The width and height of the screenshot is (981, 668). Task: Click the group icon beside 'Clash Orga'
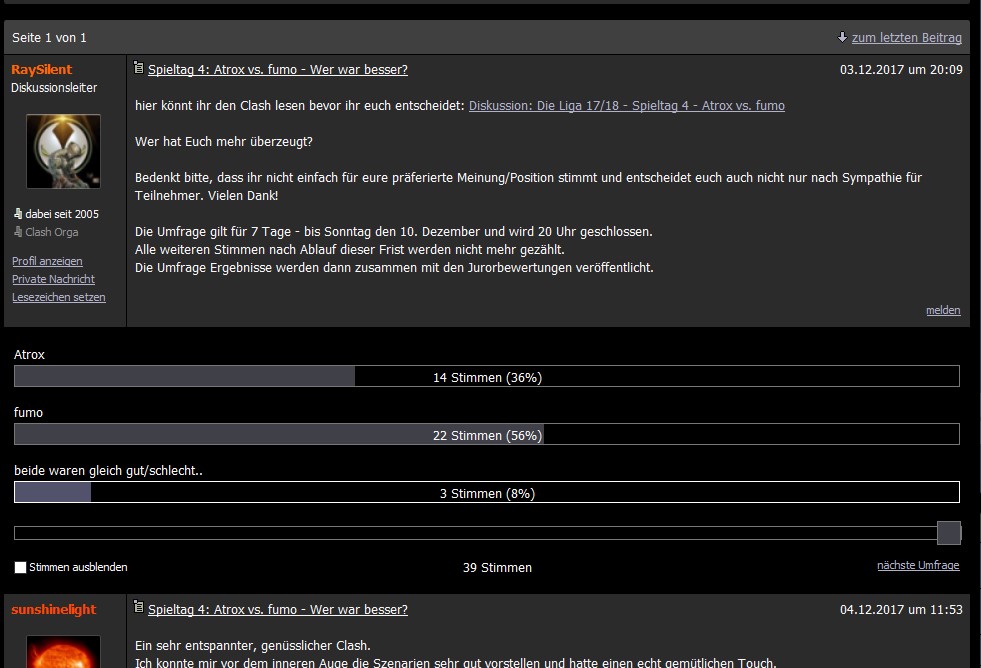pos(18,232)
